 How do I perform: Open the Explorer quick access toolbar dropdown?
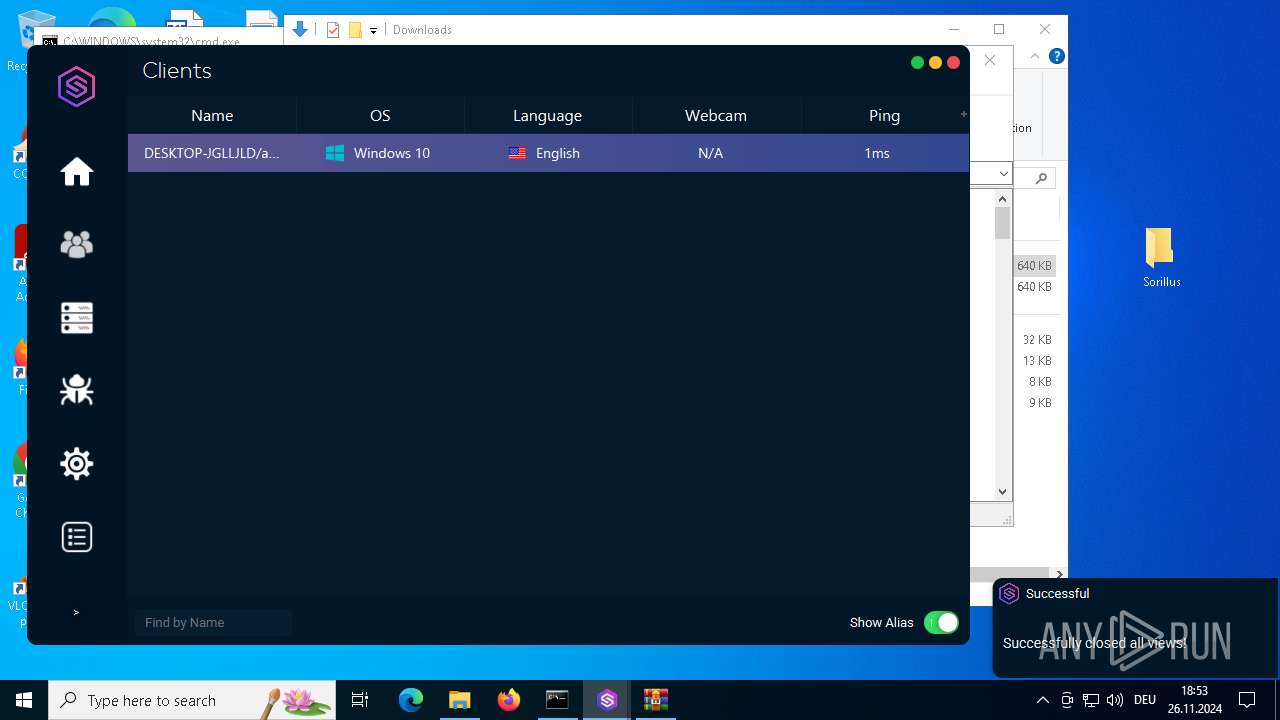point(373,30)
